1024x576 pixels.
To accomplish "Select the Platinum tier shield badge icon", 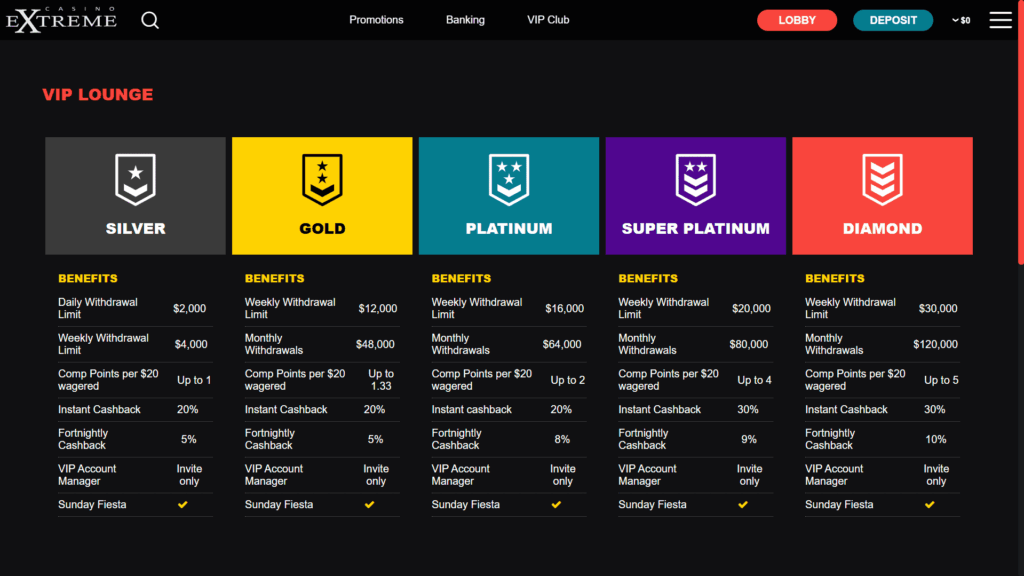I will (x=509, y=180).
